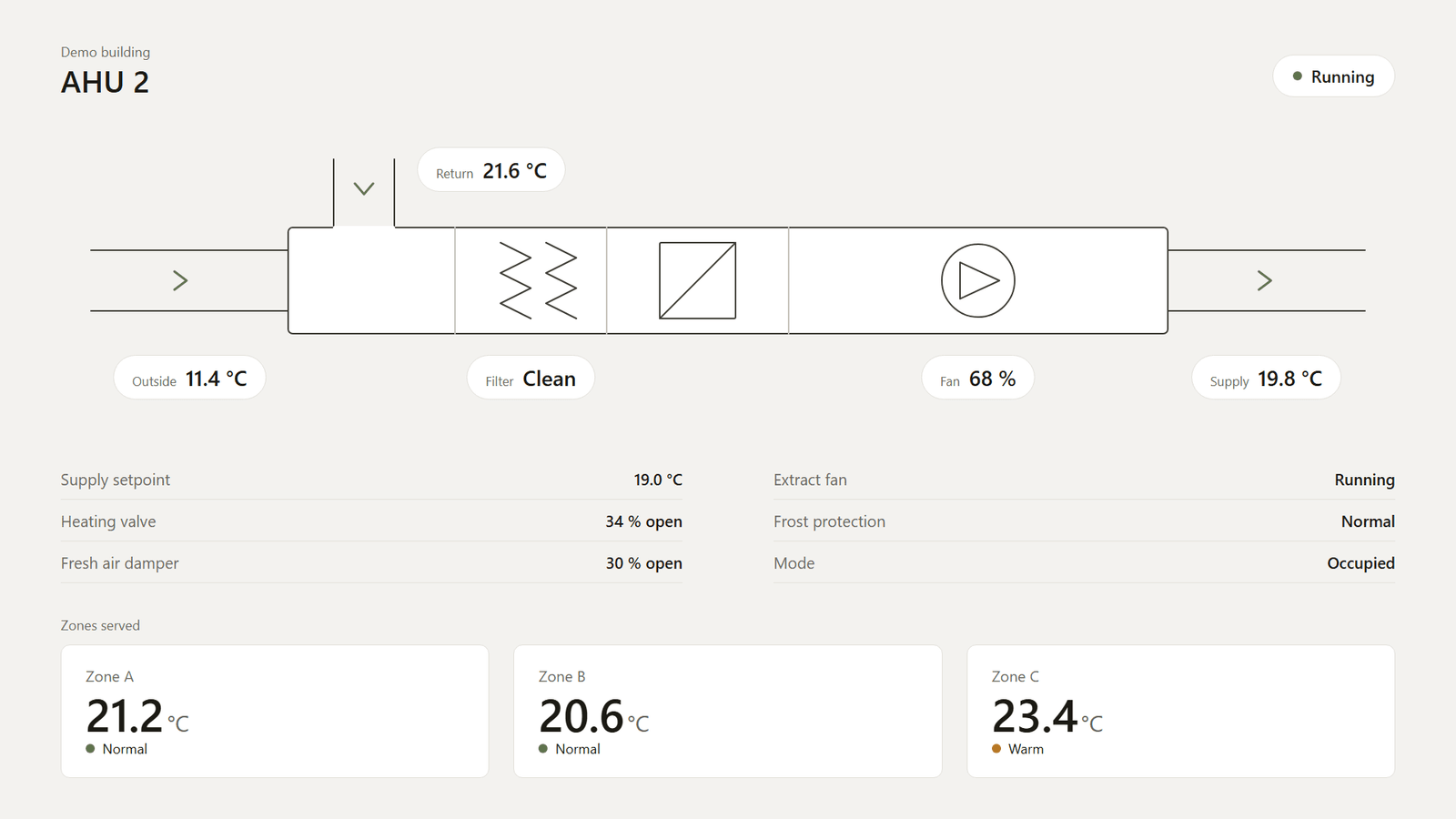
Task: Click the supply air outlet arrow
Action: 1264,280
